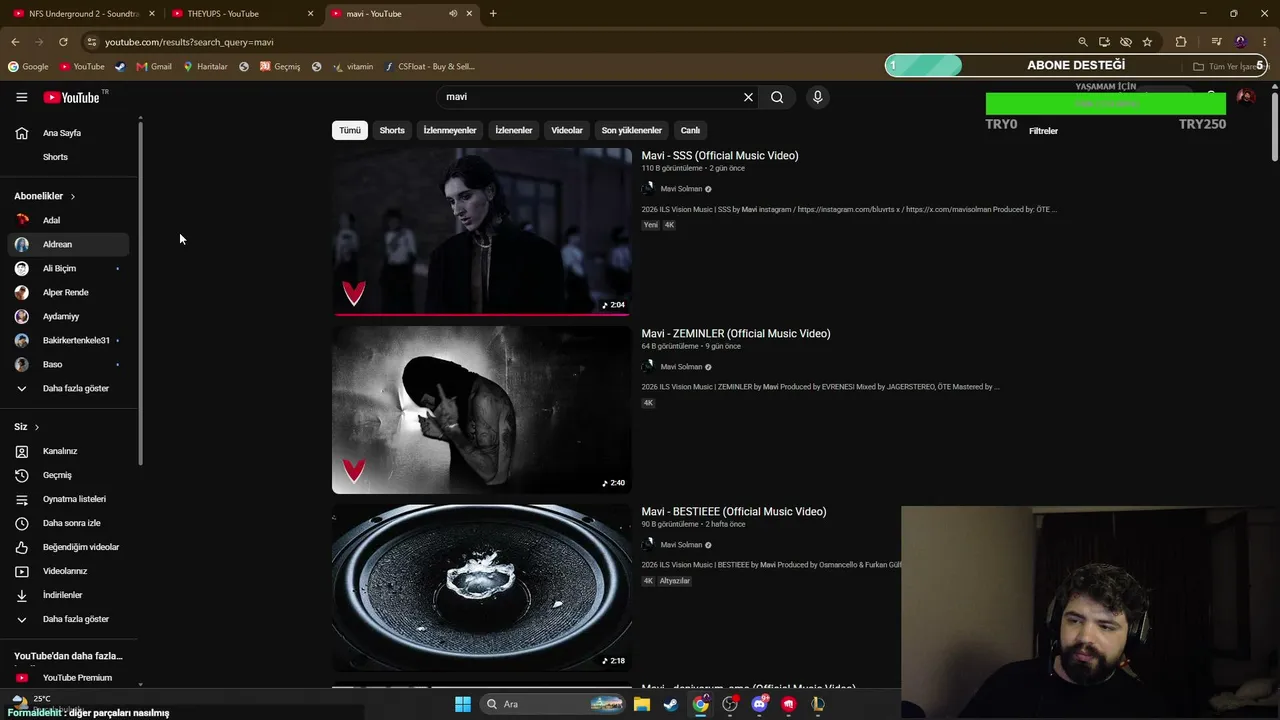This screenshot has width=1280, height=720.
Task: Open the Adal channel avatar
Action: coord(22,220)
